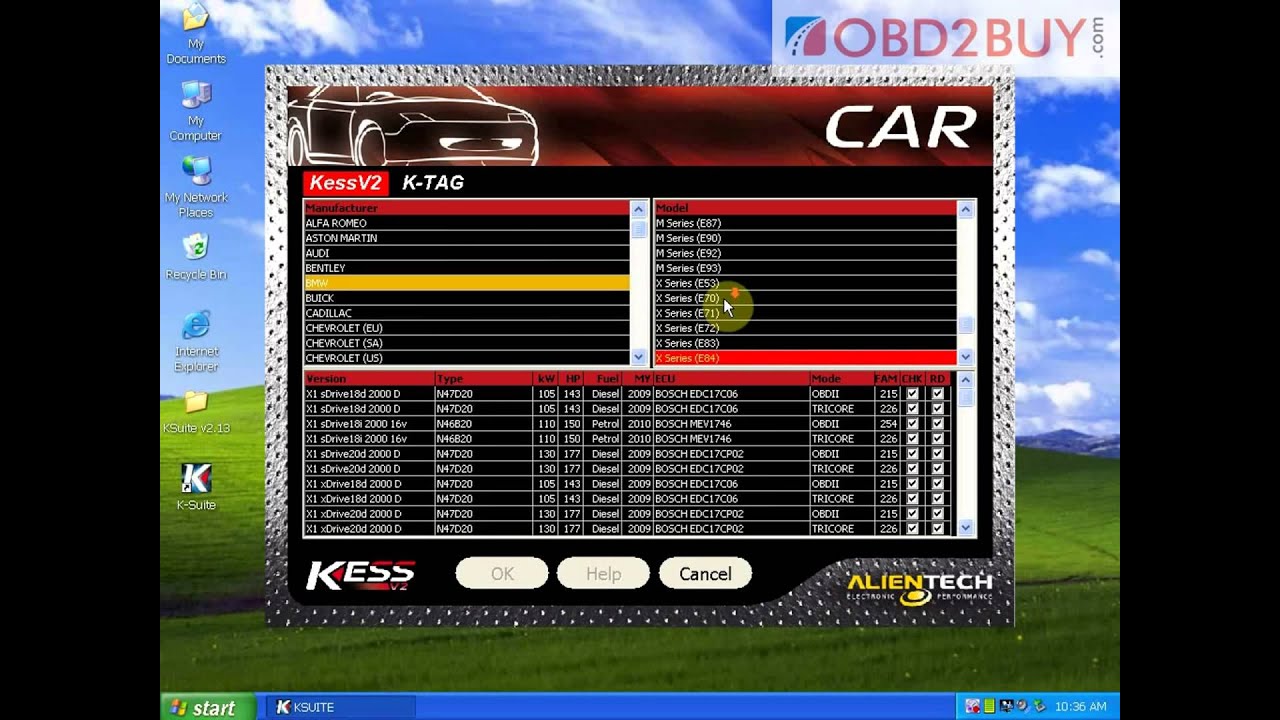
Task: Select CADILLAC in Manufacturer list
Action: [x=467, y=313]
